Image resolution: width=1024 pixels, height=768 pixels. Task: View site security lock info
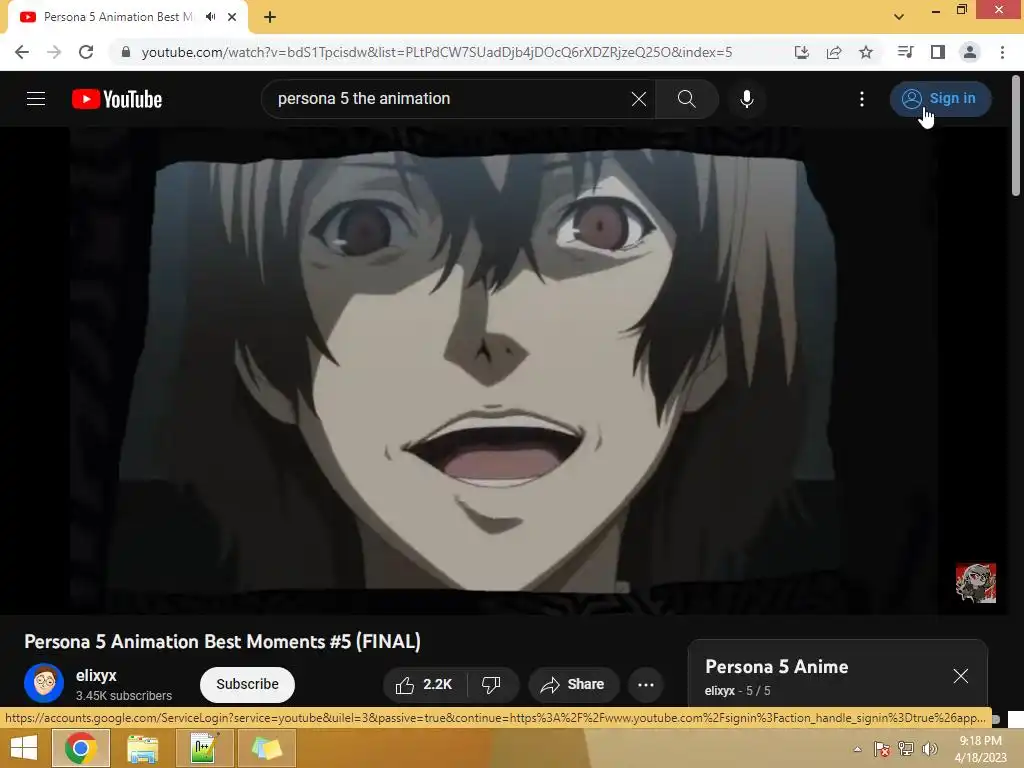126,52
